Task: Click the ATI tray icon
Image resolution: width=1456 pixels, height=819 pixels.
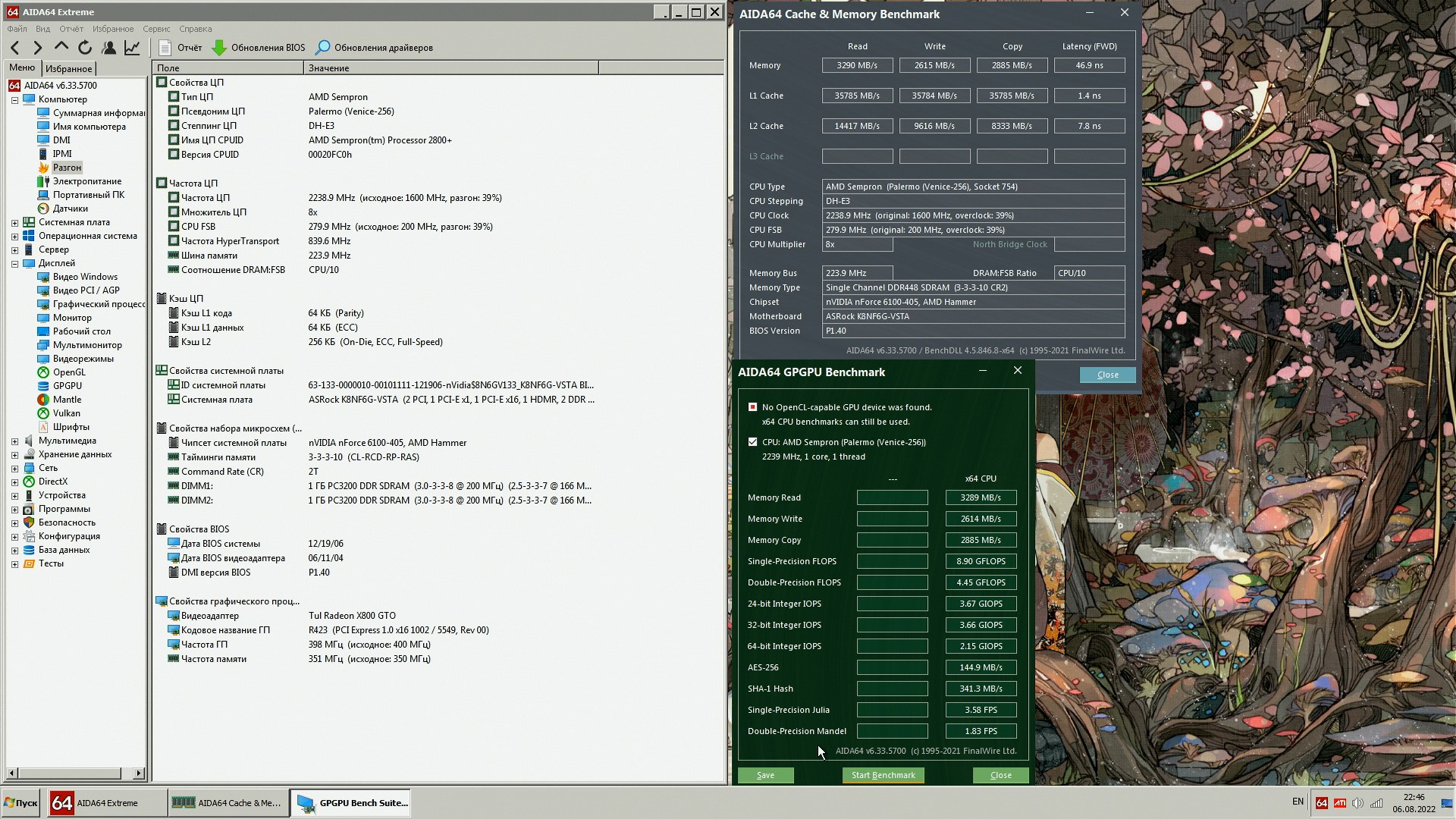Action: pyautogui.click(x=1340, y=803)
